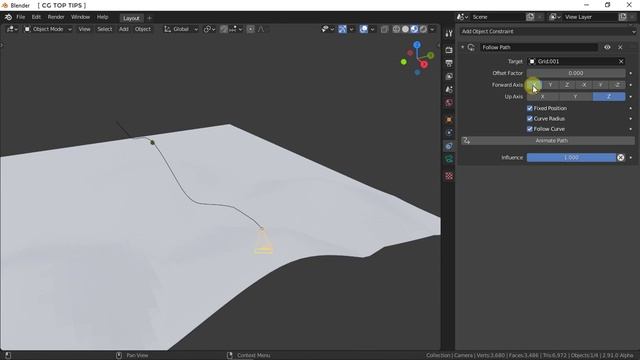
Task: Click the blue Z axis on navigation gizmo
Action: 417,45
